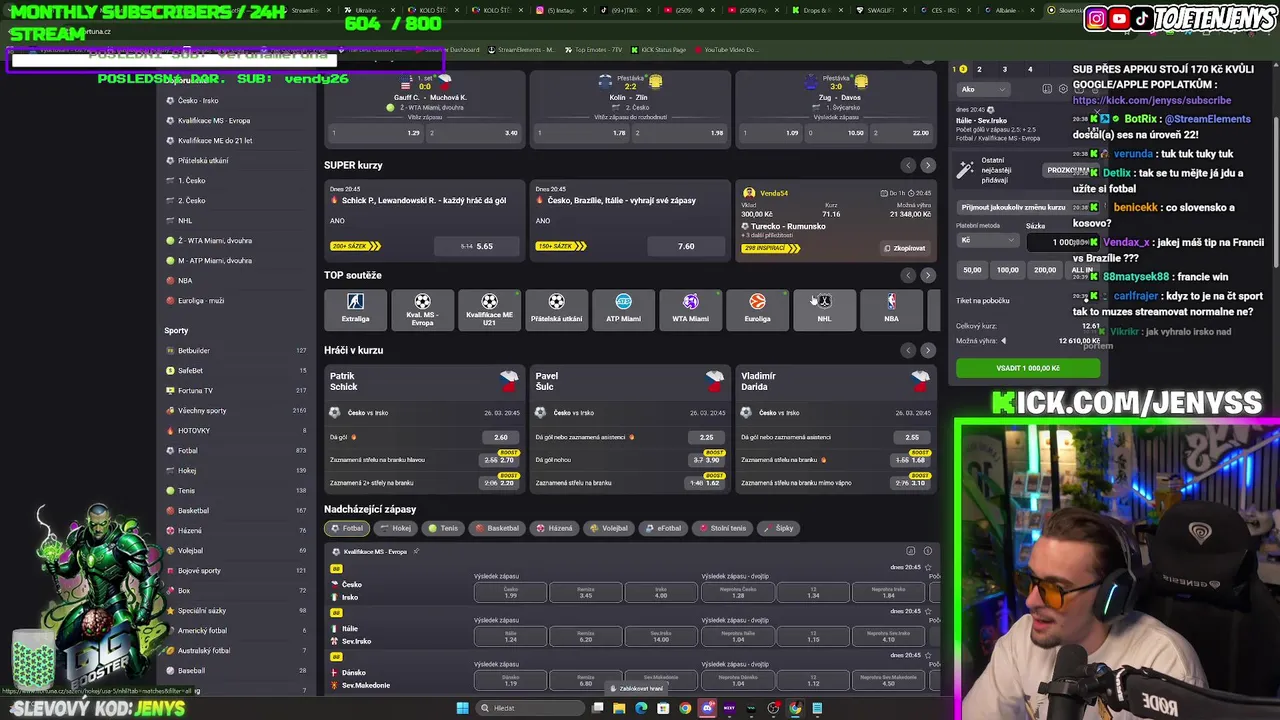Show next Hráči v kurzu cards

tap(927, 350)
